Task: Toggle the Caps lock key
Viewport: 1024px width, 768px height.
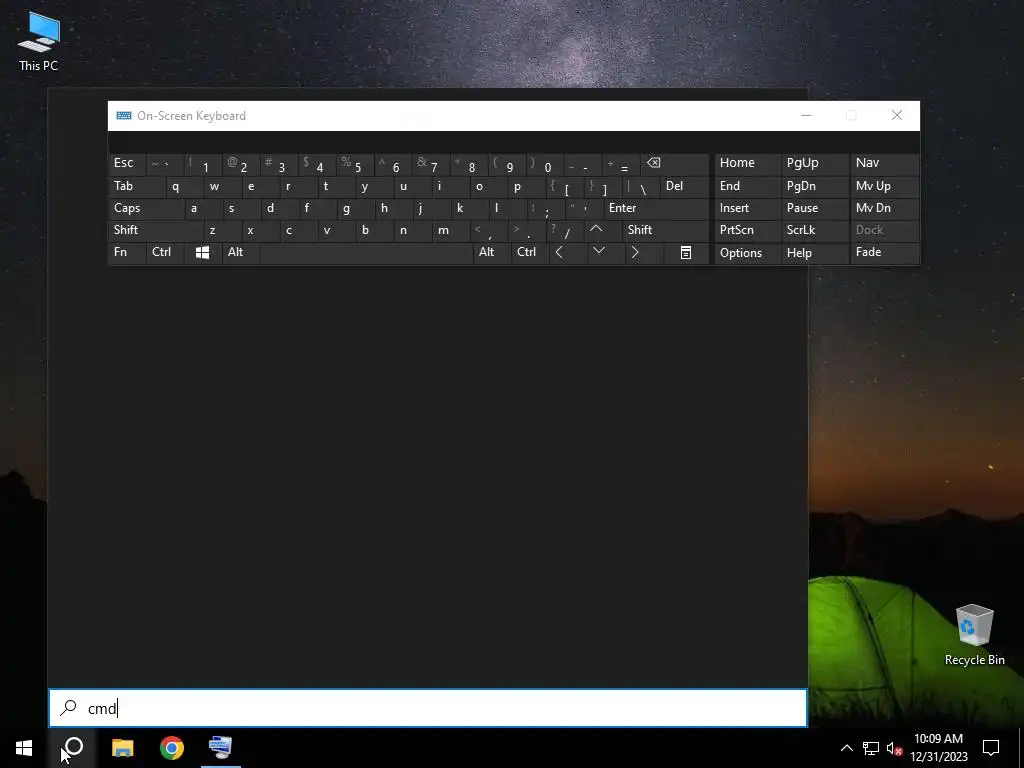Action: click(145, 208)
